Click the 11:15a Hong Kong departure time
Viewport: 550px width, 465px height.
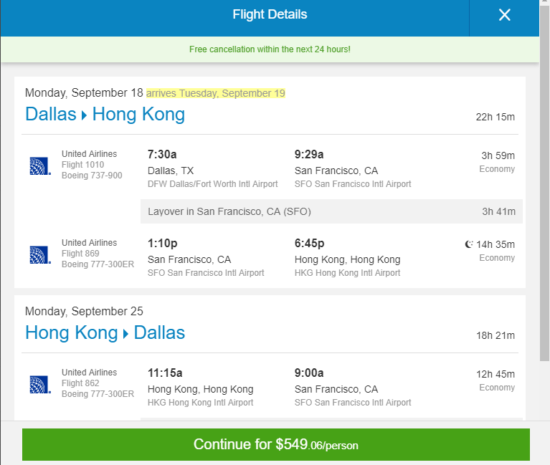[165, 373]
